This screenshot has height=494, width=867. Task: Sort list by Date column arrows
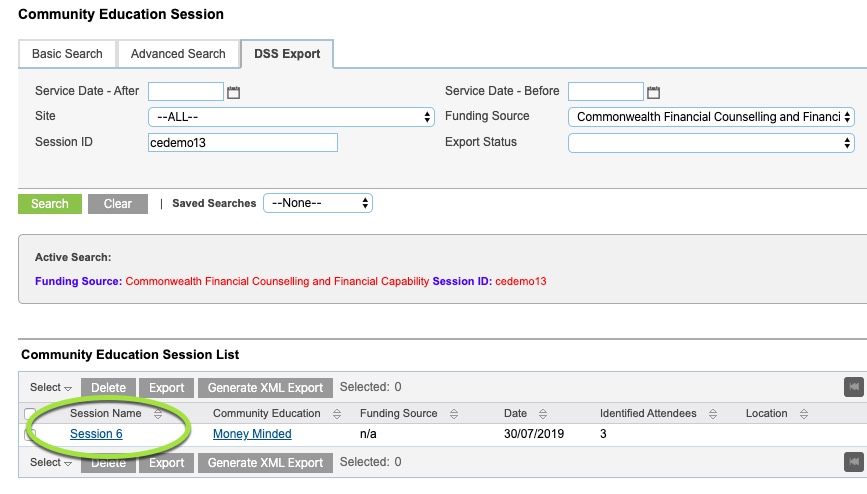pos(543,414)
